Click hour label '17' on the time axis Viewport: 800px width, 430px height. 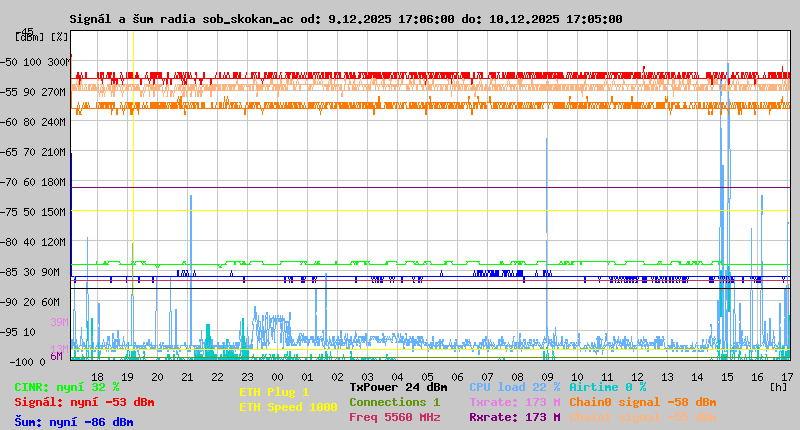click(787, 377)
